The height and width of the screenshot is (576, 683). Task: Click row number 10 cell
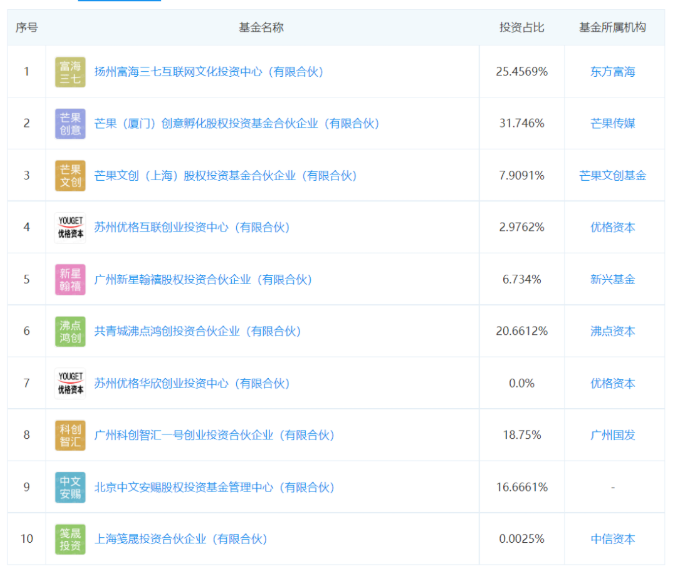coord(27,539)
